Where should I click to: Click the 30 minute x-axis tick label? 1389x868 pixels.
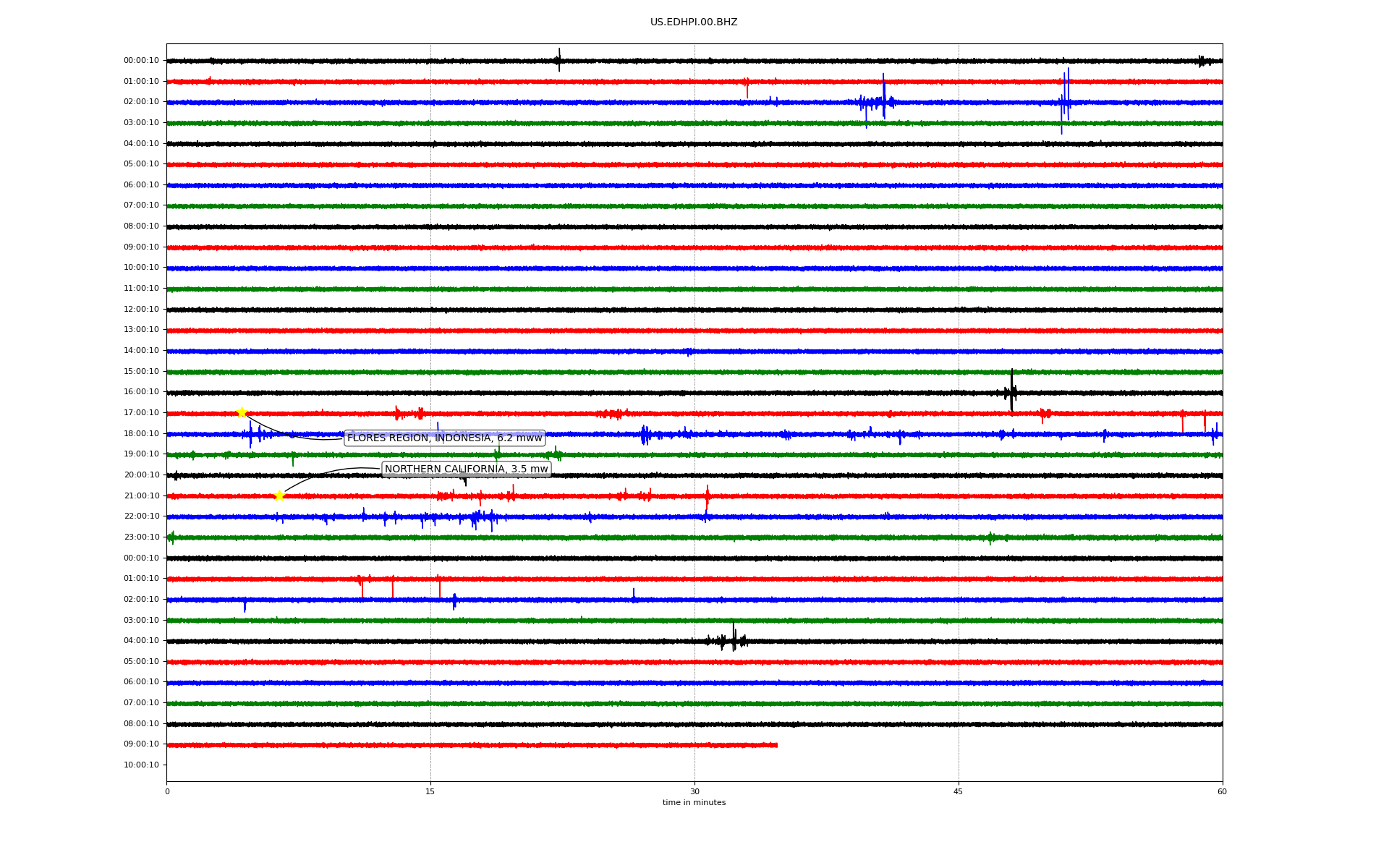(x=694, y=791)
